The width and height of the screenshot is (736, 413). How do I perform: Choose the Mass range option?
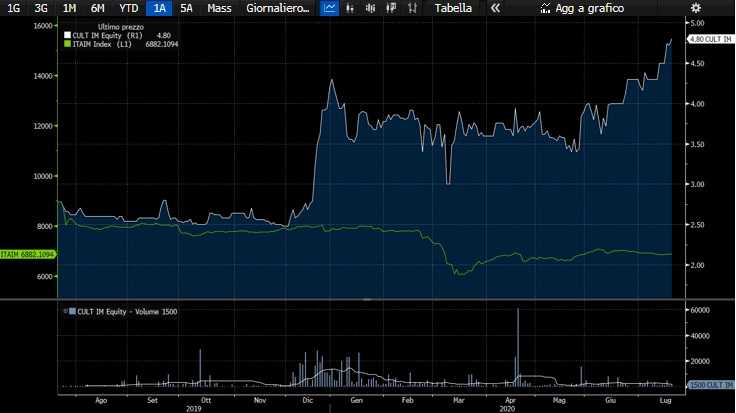(x=219, y=8)
